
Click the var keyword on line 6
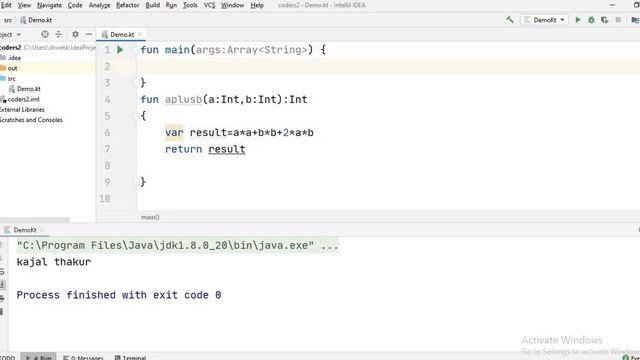click(174, 133)
